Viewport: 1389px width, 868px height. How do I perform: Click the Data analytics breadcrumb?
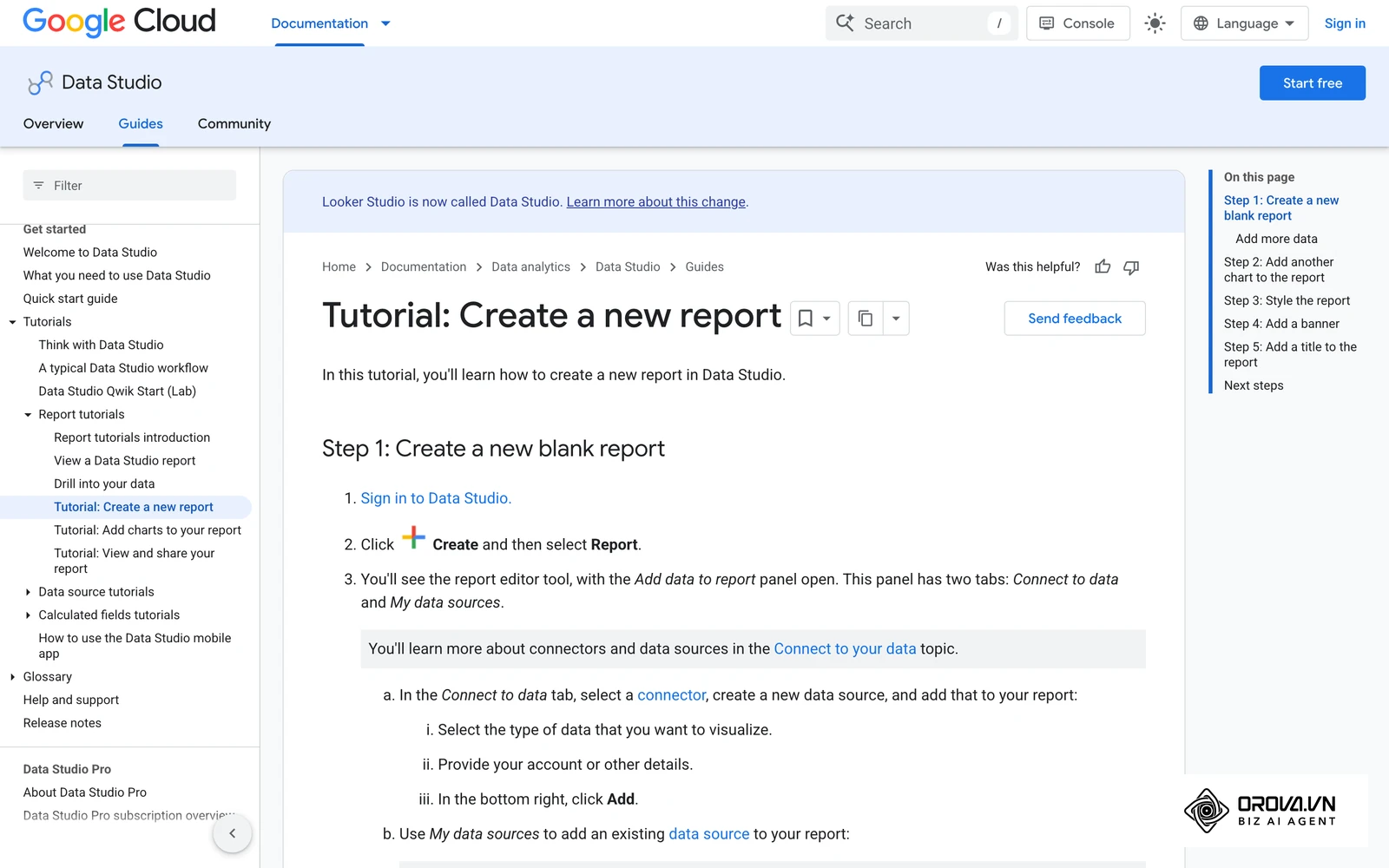click(531, 267)
